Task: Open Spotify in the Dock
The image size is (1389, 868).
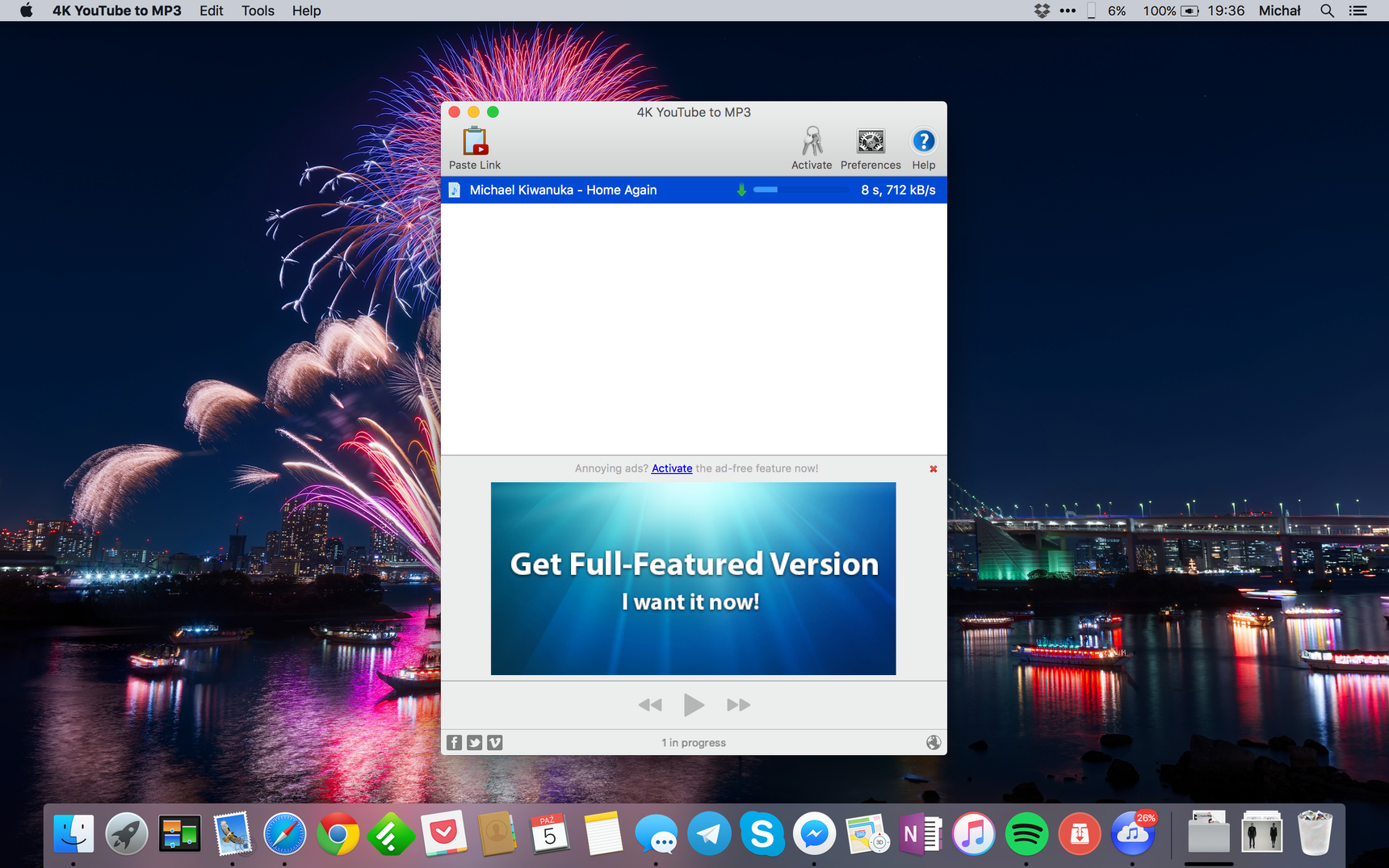Action: [1026, 834]
